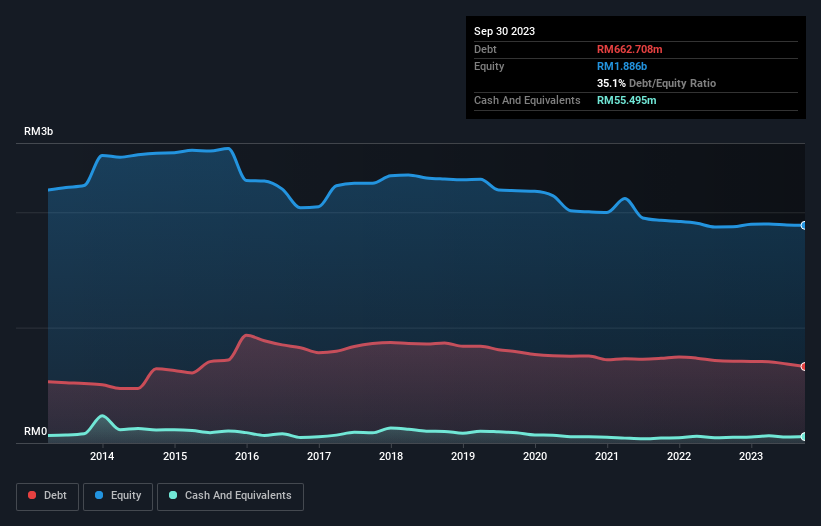The height and width of the screenshot is (526, 821).
Task: Click the Sep 30 2023 tooltip date
Action: tap(504, 31)
